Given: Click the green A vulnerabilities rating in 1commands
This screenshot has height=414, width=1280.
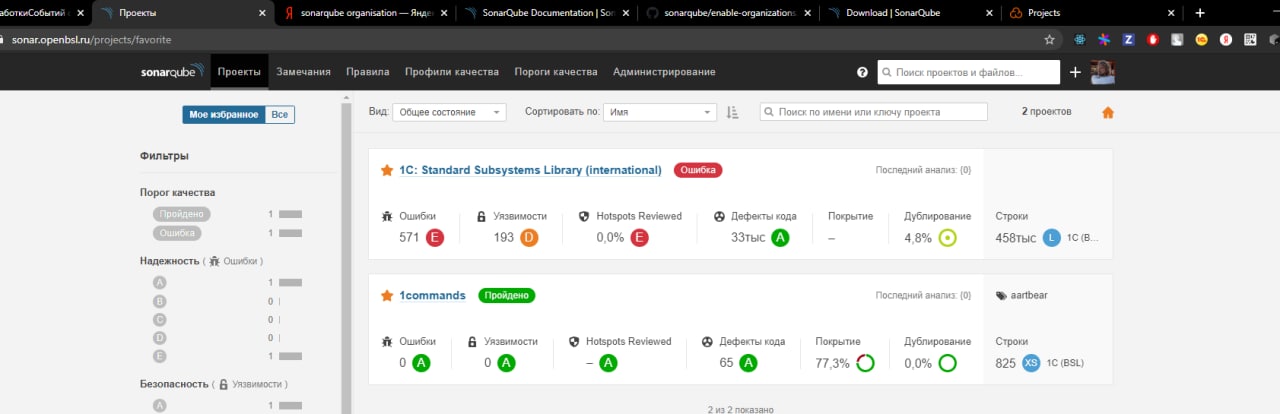Looking at the screenshot, I should coord(506,363).
